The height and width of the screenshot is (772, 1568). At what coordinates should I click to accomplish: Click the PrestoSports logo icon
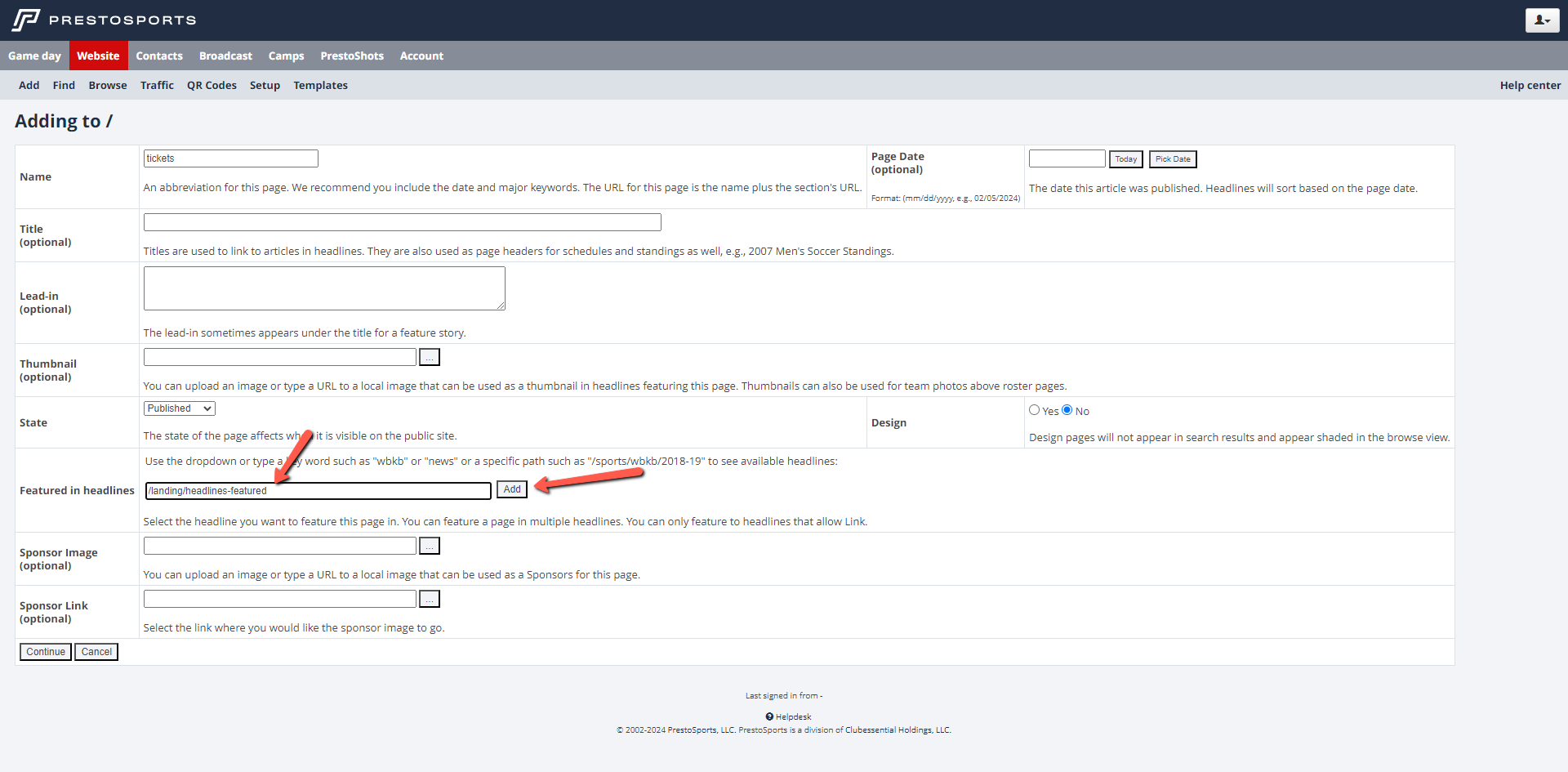click(x=26, y=20)
